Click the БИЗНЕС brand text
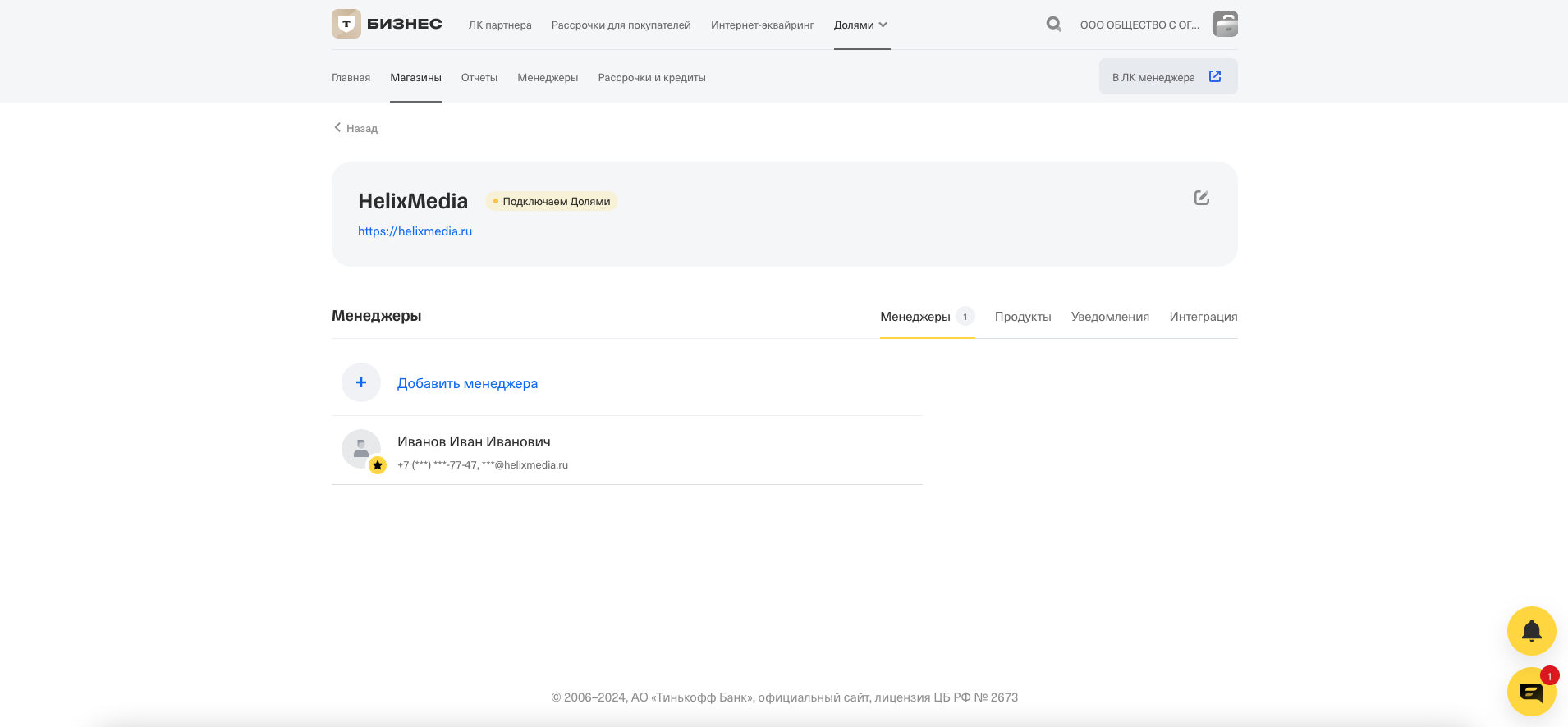The width and height of the screenshot is (1568, 727). point(405,24)
